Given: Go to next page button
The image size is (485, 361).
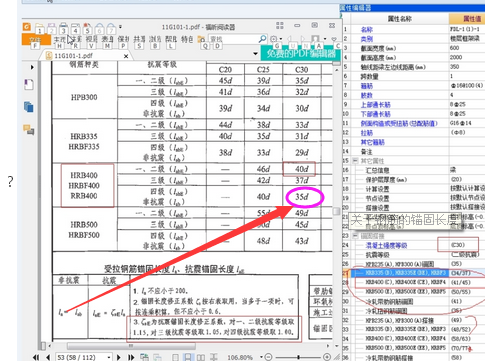Looking at the screenshot, I should 119,357.
